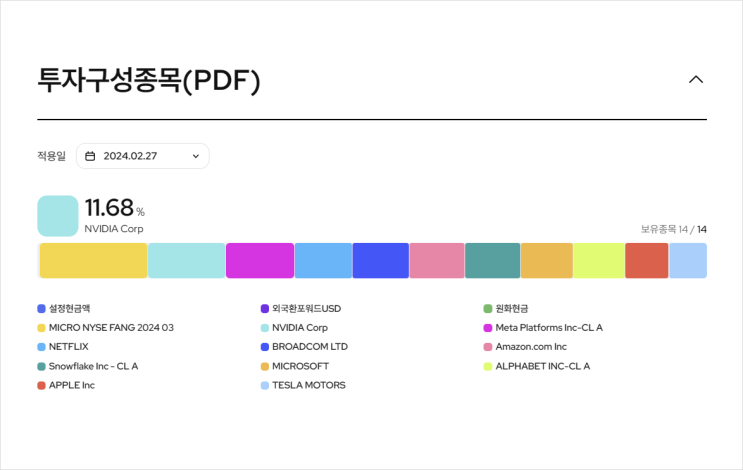
Task: Toggle 원화현금 legend item
Action: tap(506, 308)
